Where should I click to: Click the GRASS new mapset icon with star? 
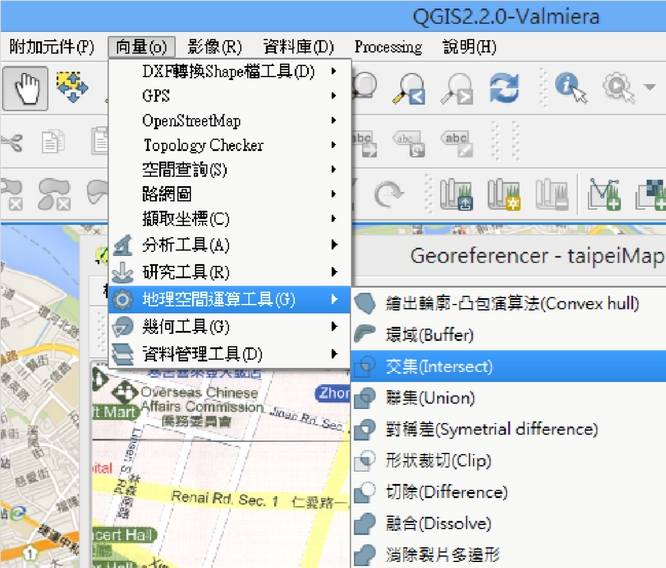[504, 195]
